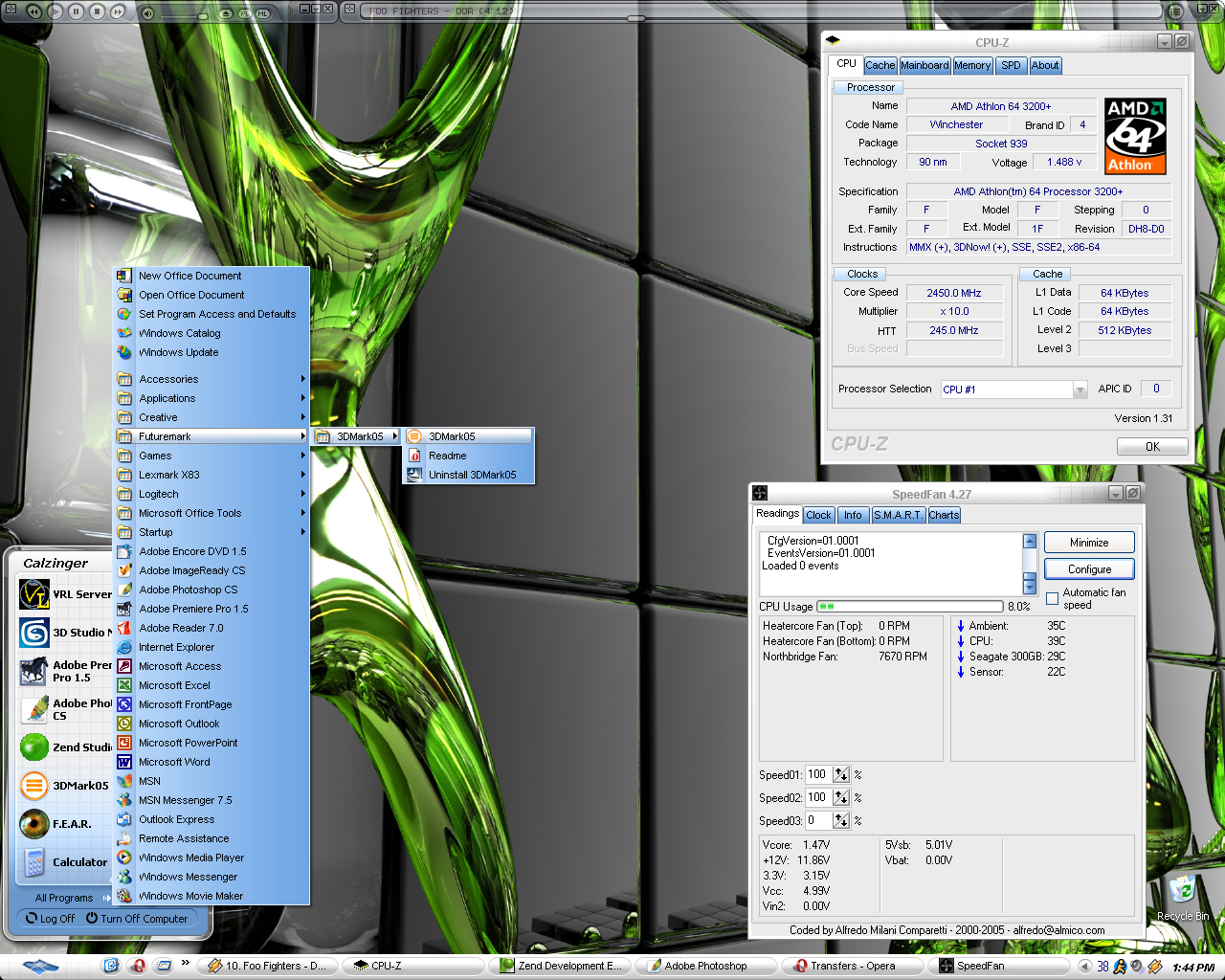Image resolution: width=1225 pixels, height=980 pixels.
Task: Click the SpeedFan log scrollbar down arrow
Action: coord(1030,588)
